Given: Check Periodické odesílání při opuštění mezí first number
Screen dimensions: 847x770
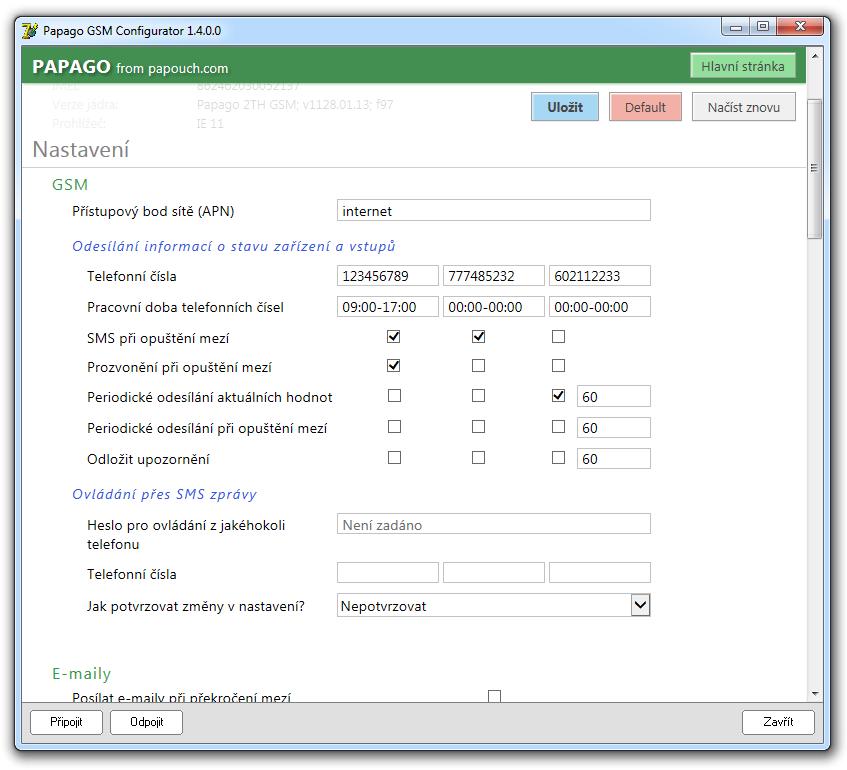Looking at the screenshot, I should point(394,427).
